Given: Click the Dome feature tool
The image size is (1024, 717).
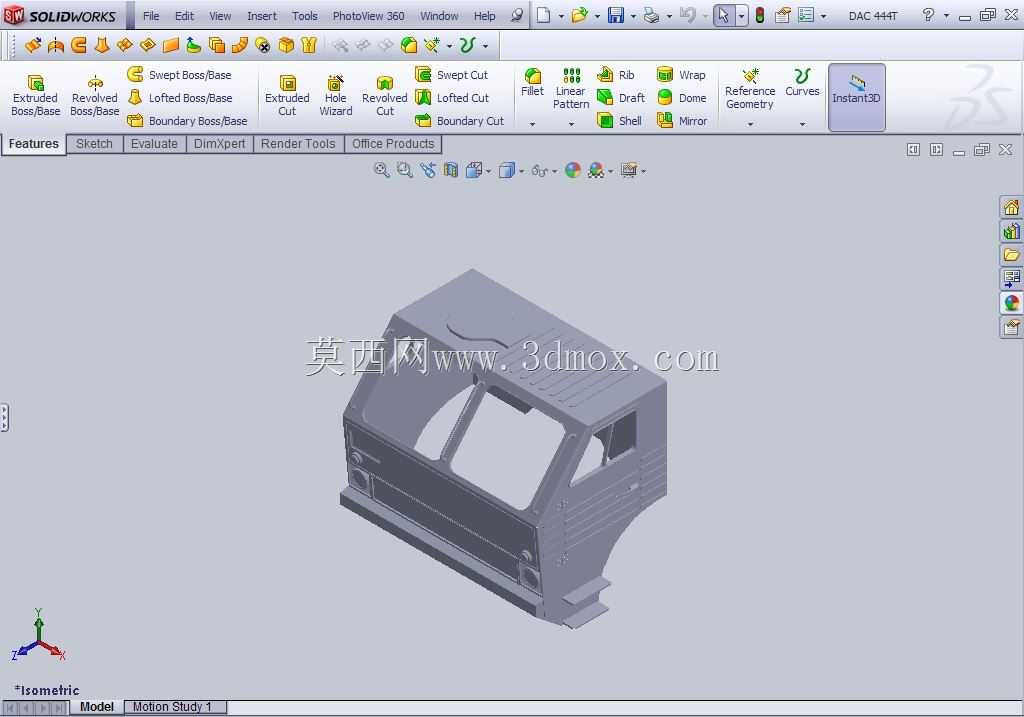Looking at the screenshot, I should point(682,97).
